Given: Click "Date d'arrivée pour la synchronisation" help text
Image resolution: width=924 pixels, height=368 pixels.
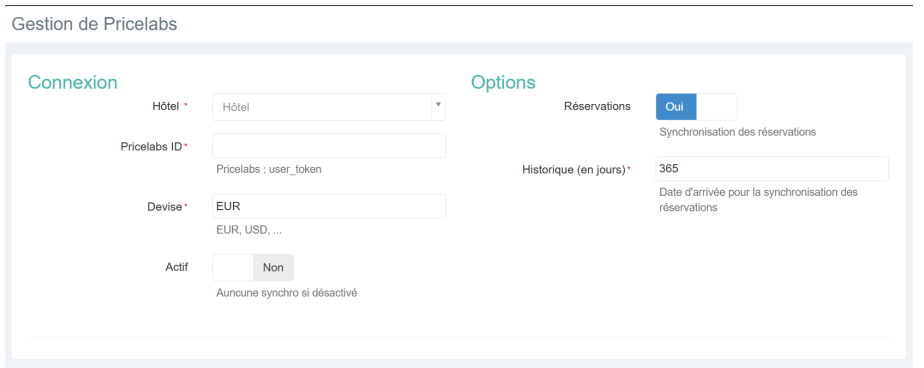Looking at the screenshot, I should (x=759, y=199).
